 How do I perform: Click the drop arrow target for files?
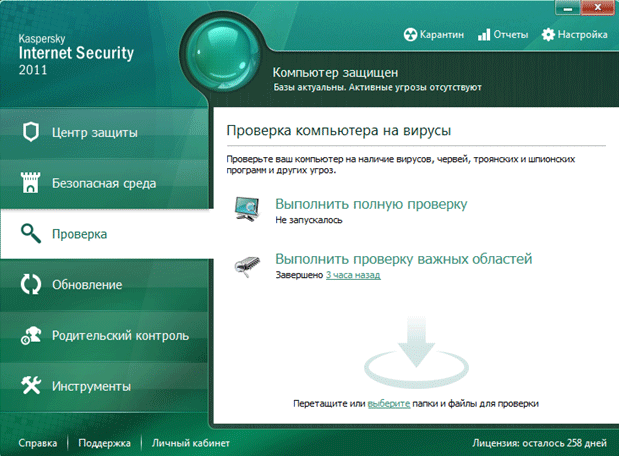tap(416, 352)
